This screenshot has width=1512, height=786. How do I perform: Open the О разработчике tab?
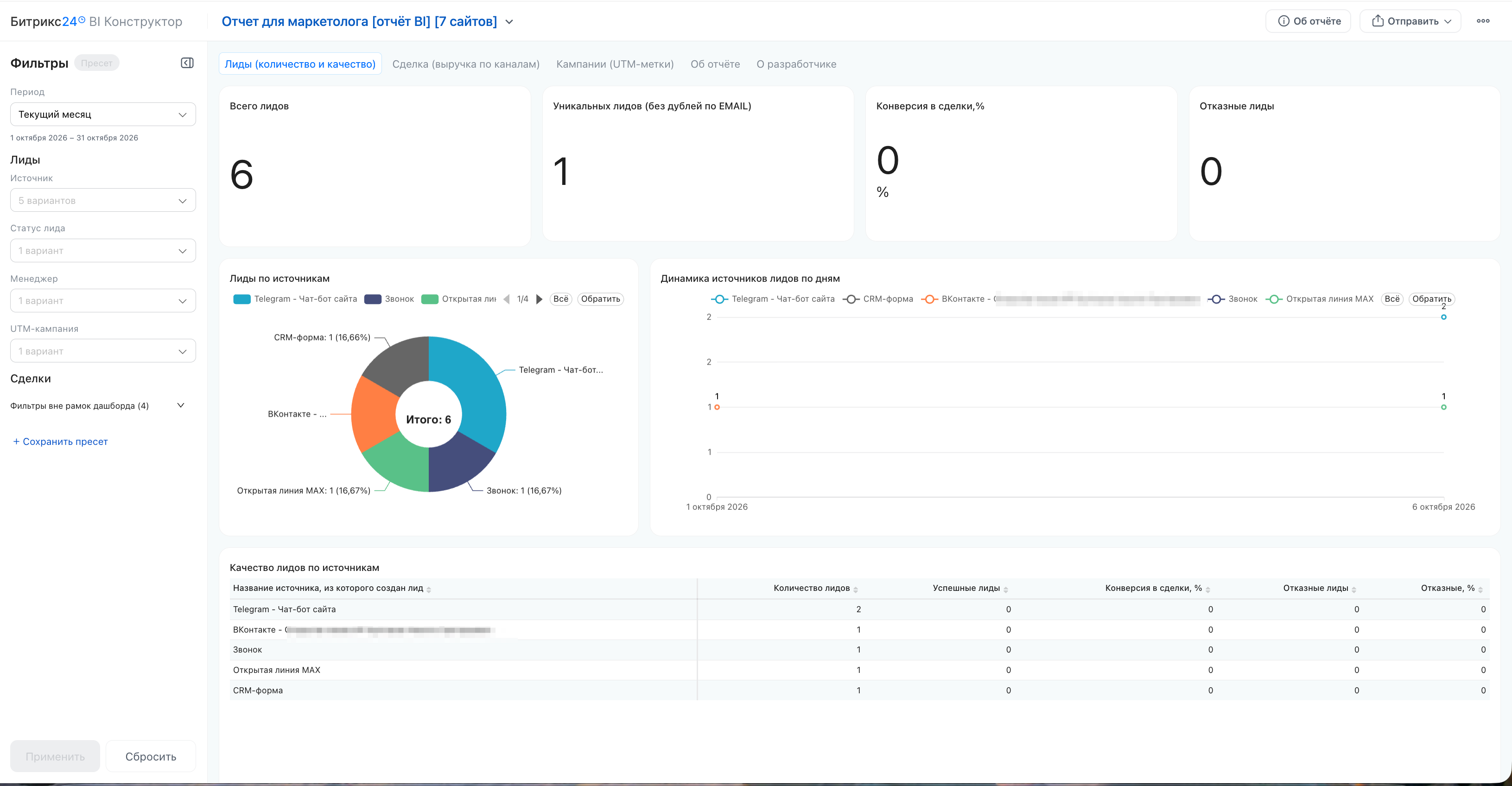pos(796,64)
